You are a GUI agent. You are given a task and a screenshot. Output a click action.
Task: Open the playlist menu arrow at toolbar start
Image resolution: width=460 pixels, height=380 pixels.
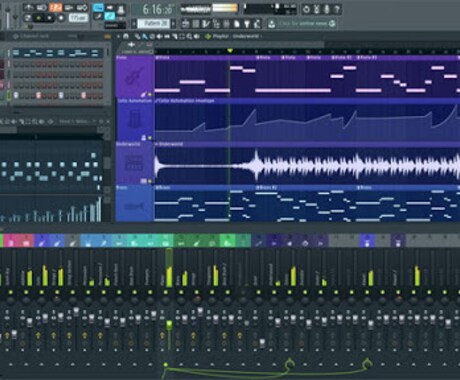tap(118, 36)
